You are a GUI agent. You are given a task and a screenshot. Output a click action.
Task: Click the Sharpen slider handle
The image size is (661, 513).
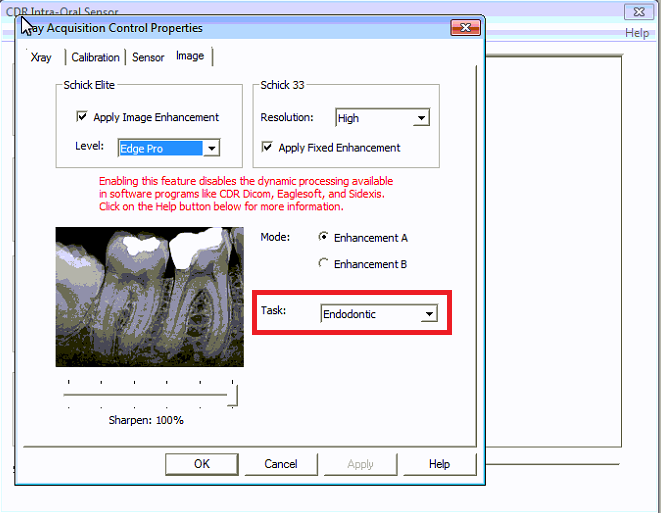click(x=232, y=398)
